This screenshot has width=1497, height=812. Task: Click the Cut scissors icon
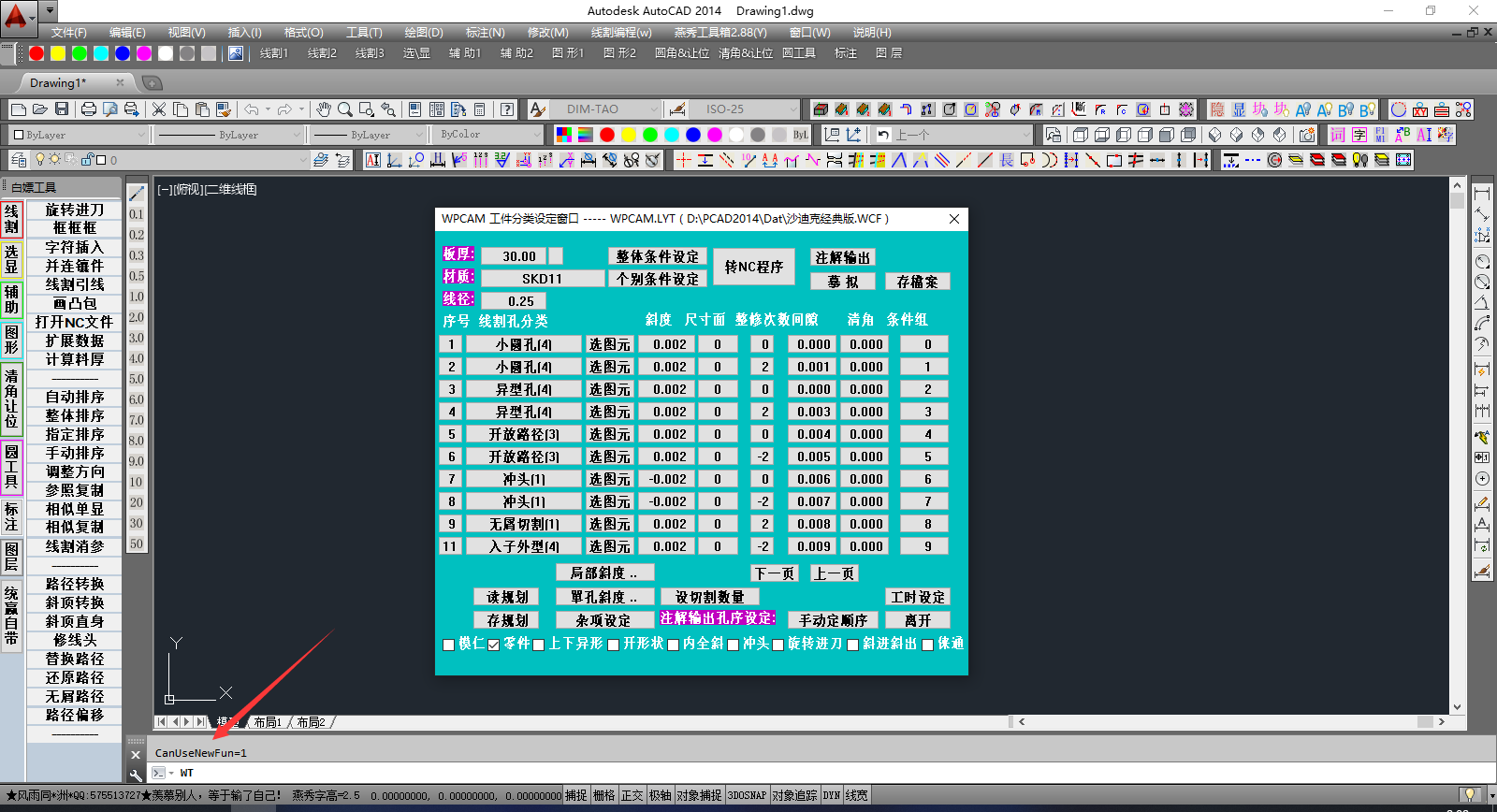pyautogui.click(x=159, y=109)
